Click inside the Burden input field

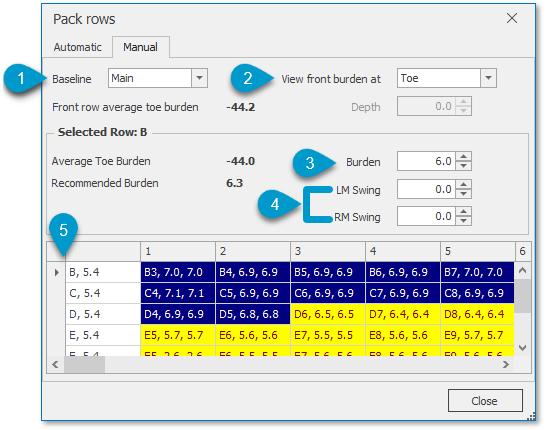click(426, 161)
